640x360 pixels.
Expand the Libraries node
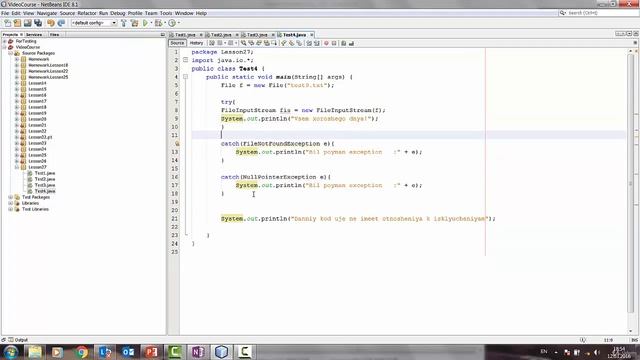coord(11,203)
